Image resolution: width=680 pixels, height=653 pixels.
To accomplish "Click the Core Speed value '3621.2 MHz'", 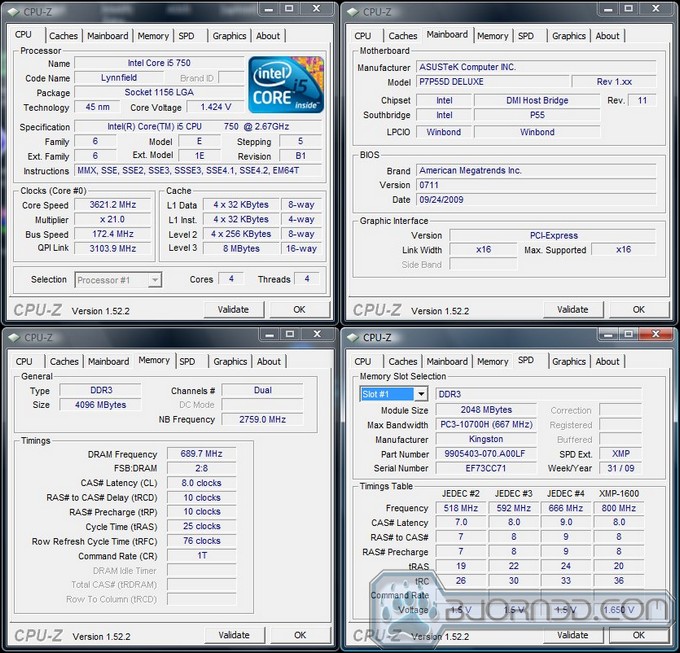I will coord(113,205).
